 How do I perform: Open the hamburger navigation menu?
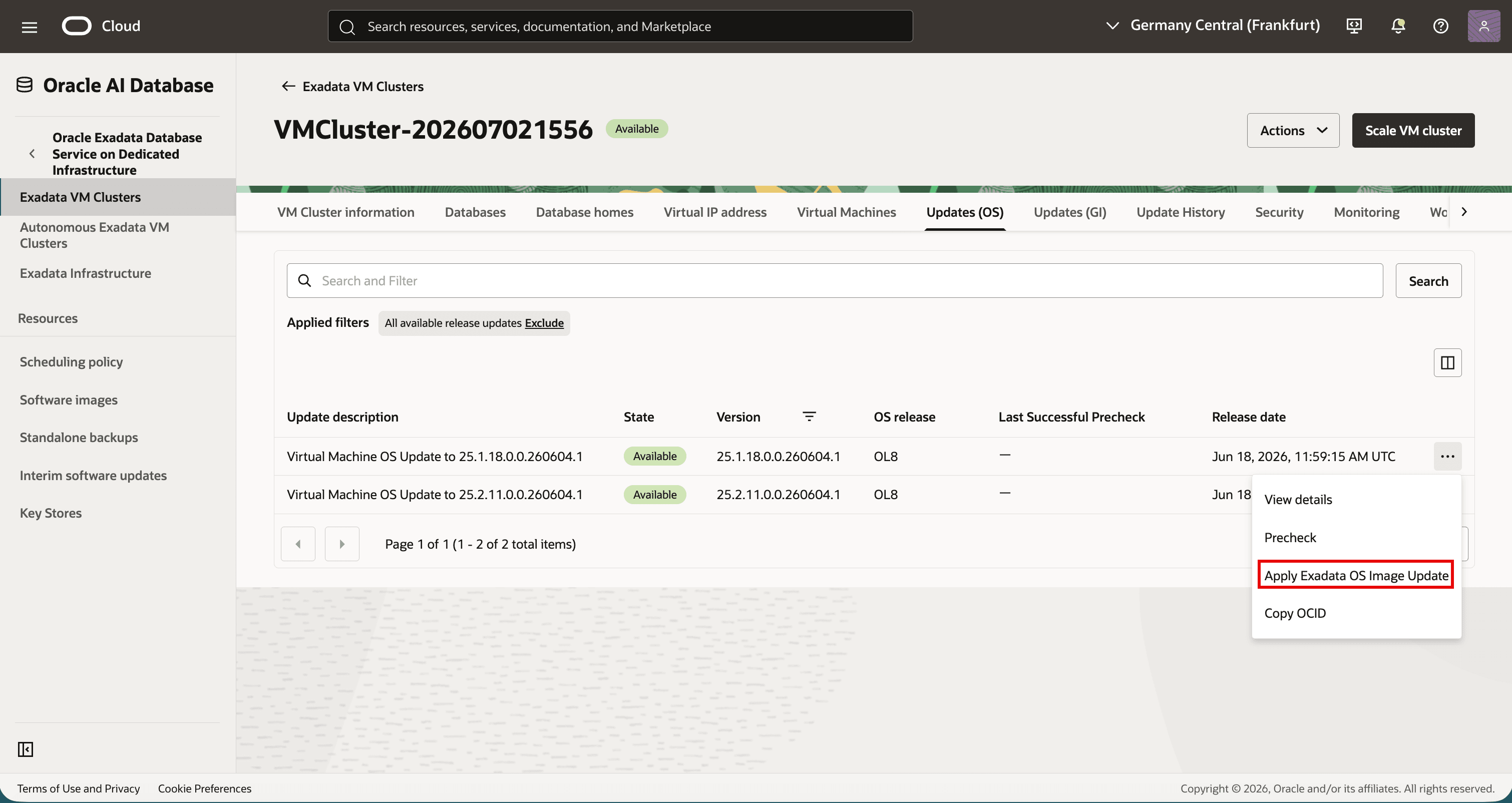[30, 27]
